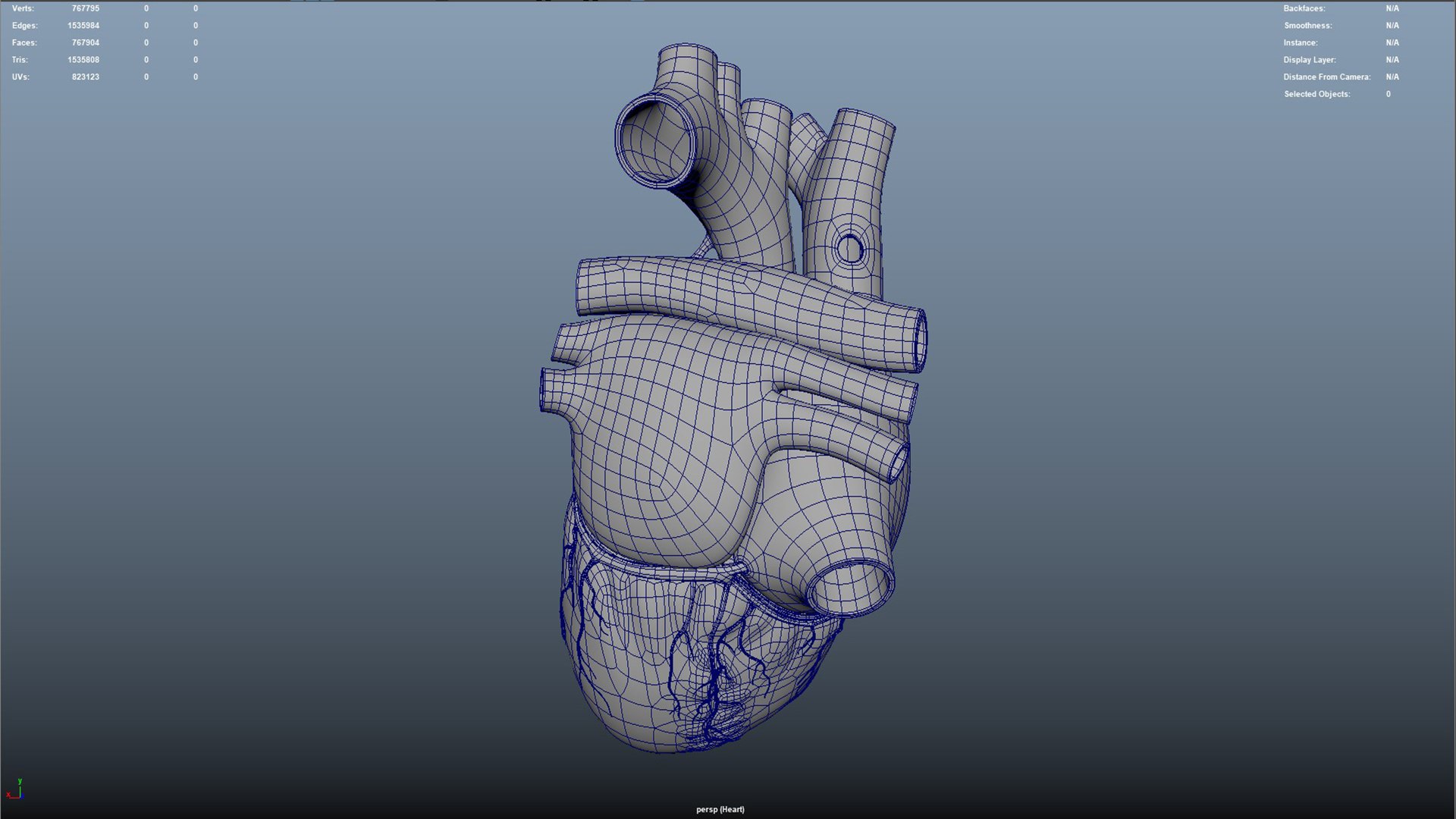Viewport: 1456px width, 819px height.
Task: Click the heart wireframe model
Action: click(x=732, y=398)
